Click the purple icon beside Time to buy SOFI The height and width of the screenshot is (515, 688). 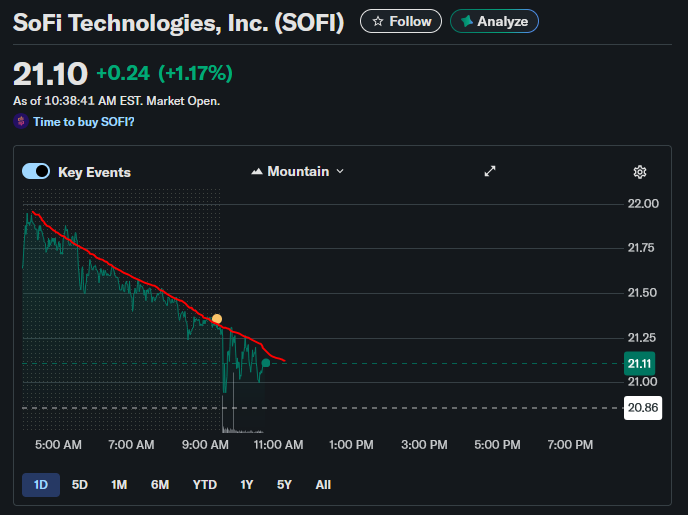[21, 122]
